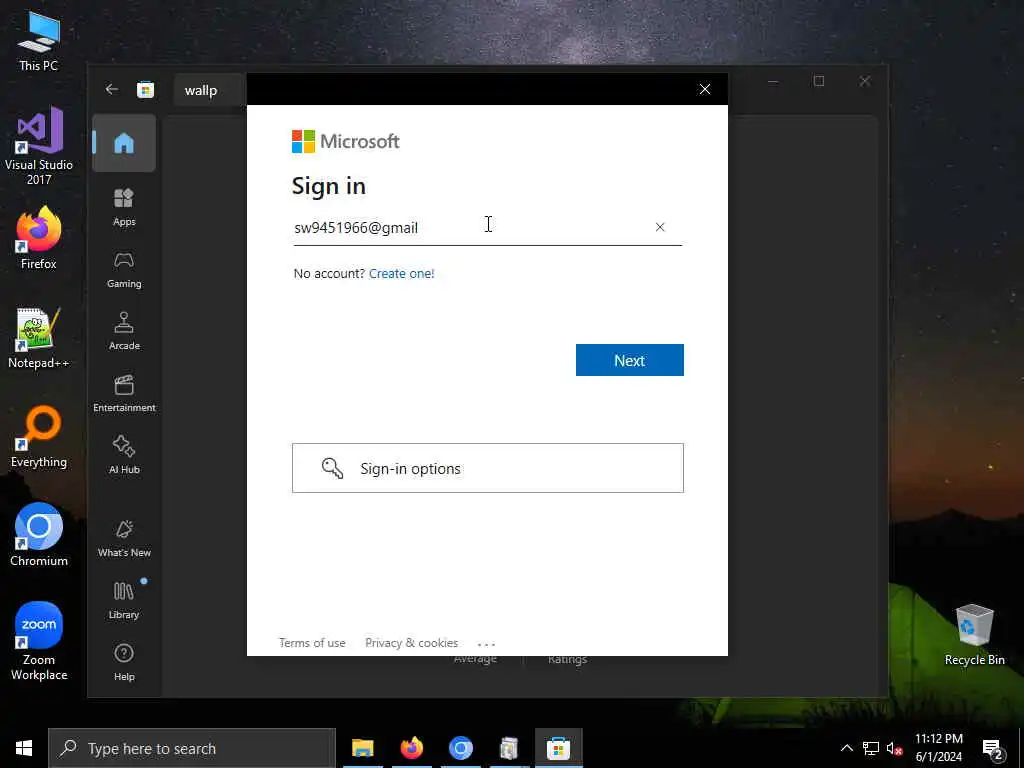Viewport: 1024px width, 768px height.
Task: Click the 'Create one!' account link
Action: (x=402, y=274)
